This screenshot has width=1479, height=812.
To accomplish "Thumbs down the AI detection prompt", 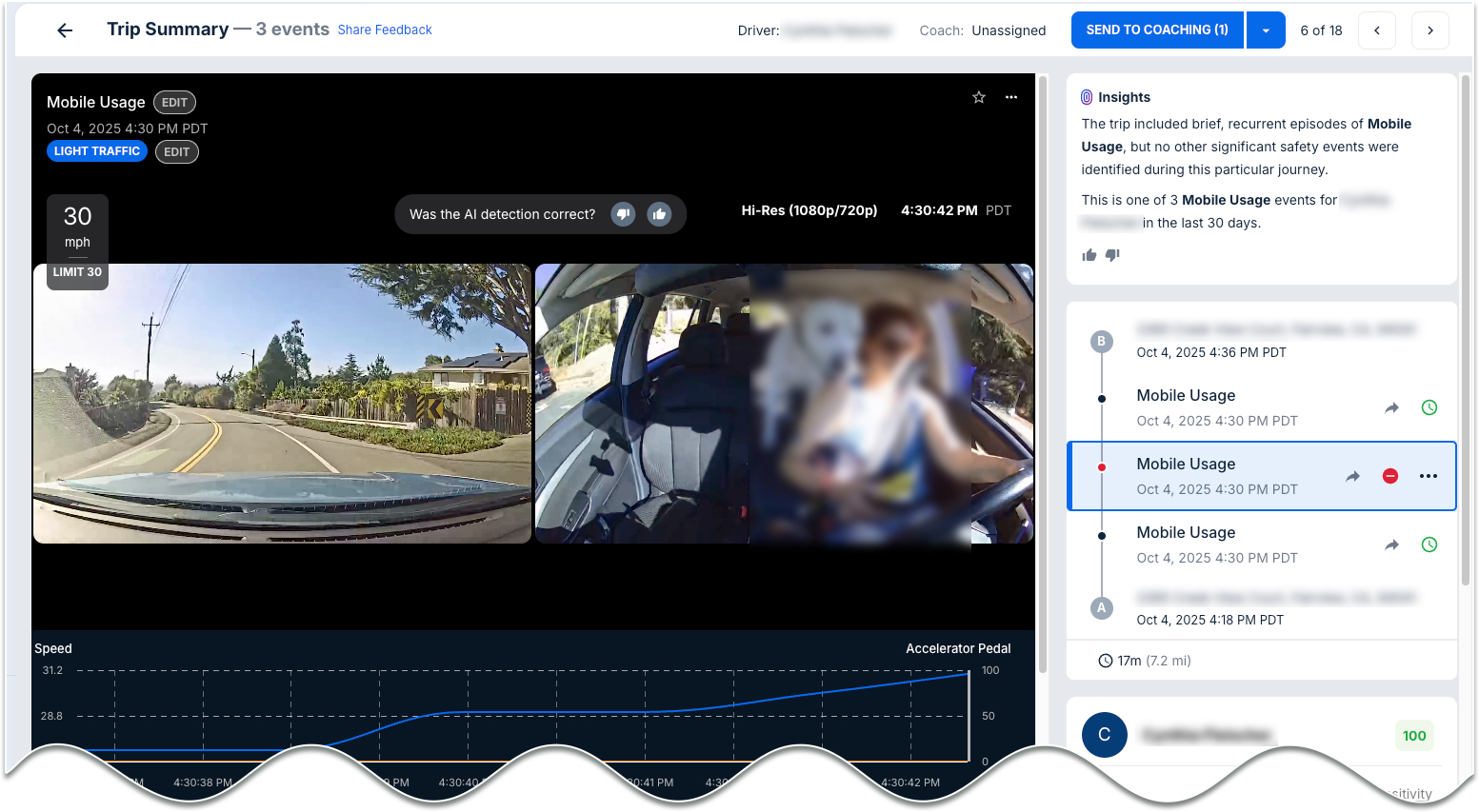I will 623,214.
